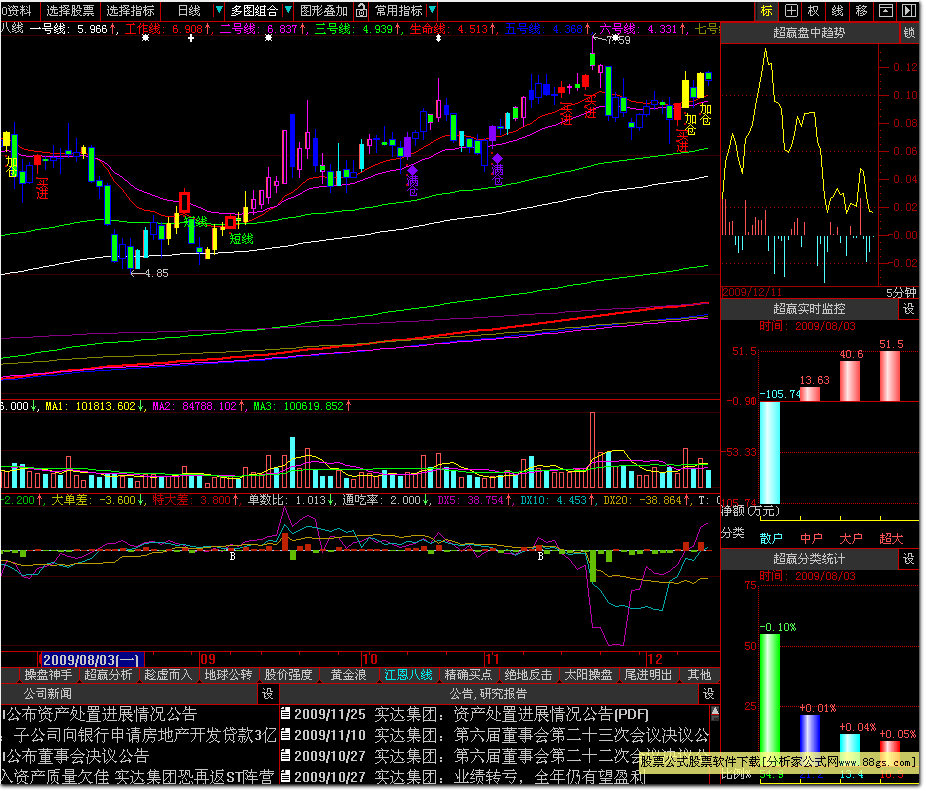Click document icon of 2009/11/10 announcement
The width and height of the screenshot is (926, 791).
coord(285,734)
